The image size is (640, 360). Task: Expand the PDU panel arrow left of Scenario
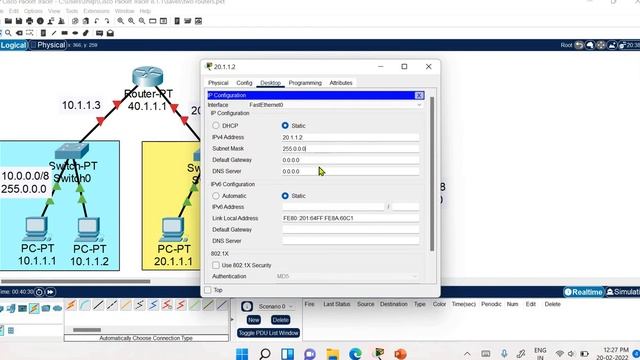click(232, 319)
